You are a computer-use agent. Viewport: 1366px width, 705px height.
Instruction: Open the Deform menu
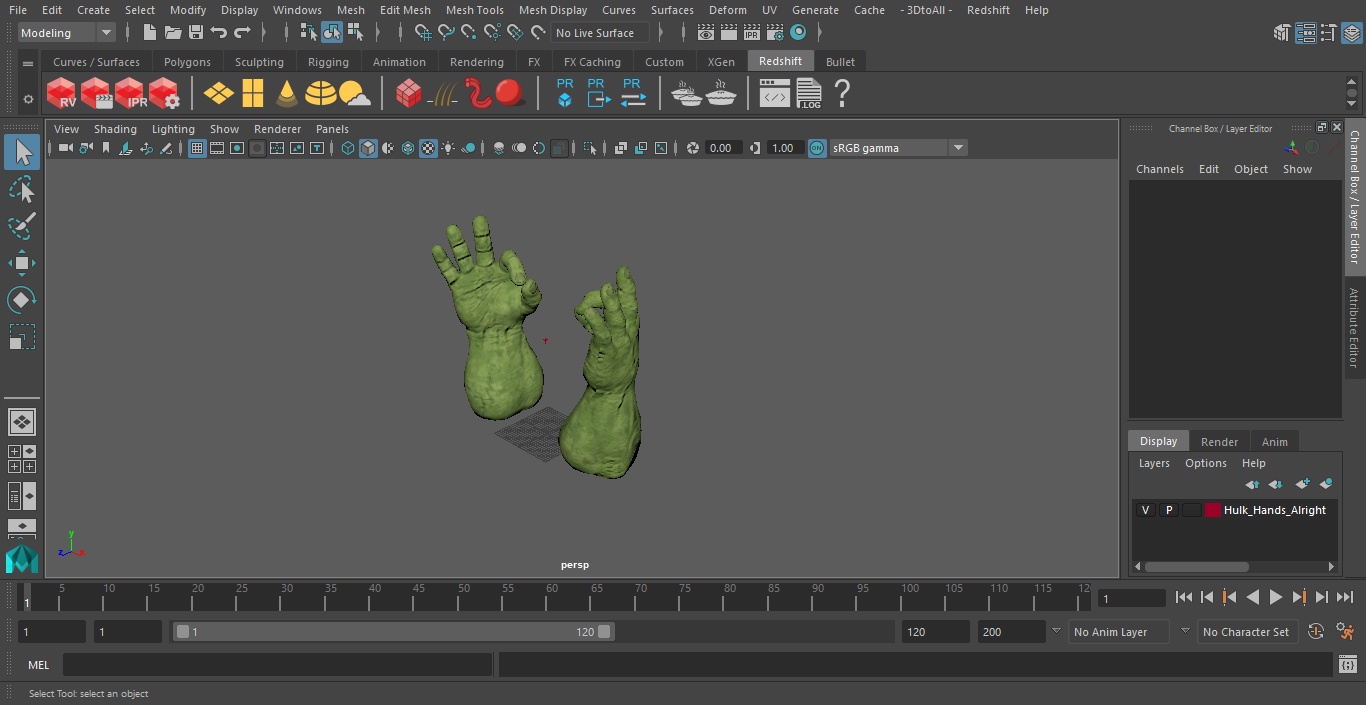coord(727,10)
